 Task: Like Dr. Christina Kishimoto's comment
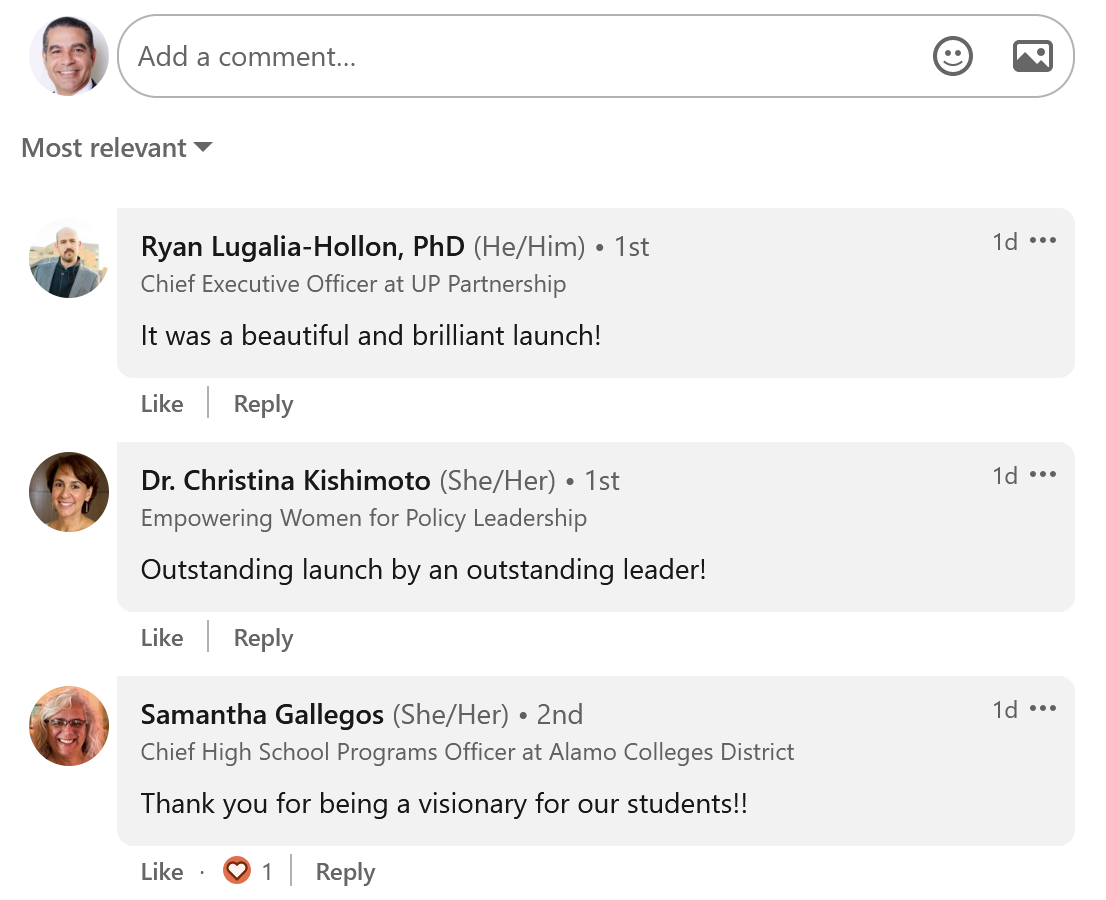[x=162, y=638]
